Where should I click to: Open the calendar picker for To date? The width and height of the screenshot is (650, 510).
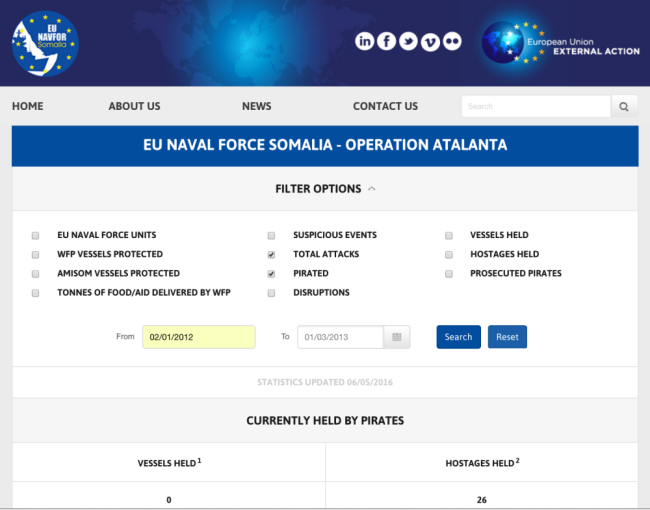(x=397, y=337)
